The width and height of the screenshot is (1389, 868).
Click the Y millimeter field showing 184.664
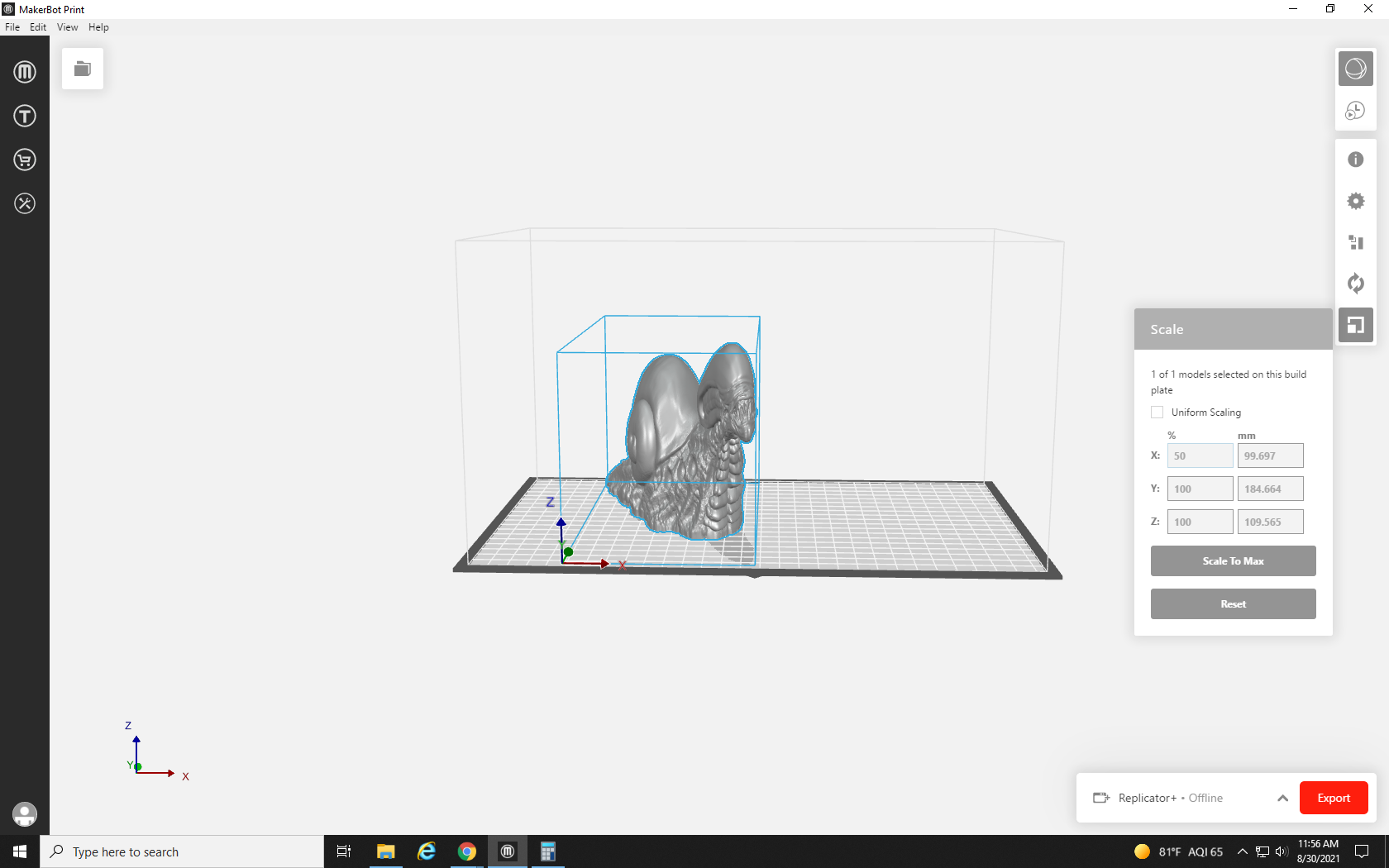click(1270, 489)
